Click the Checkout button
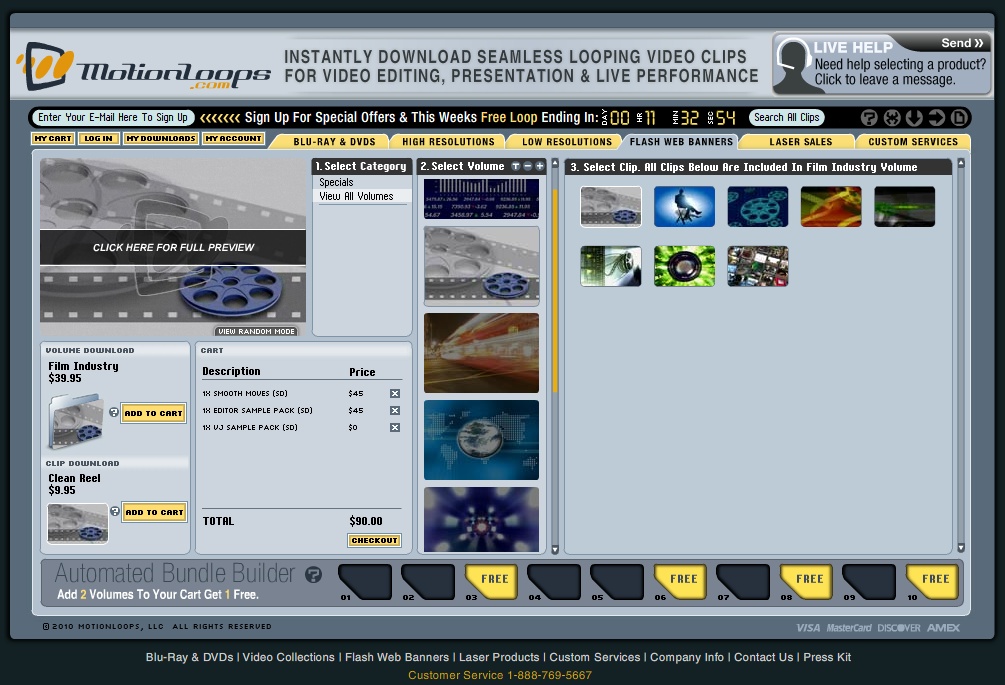Image resolution: width=1005 pixels, height=685 pixels. click(x=374, y=540)
